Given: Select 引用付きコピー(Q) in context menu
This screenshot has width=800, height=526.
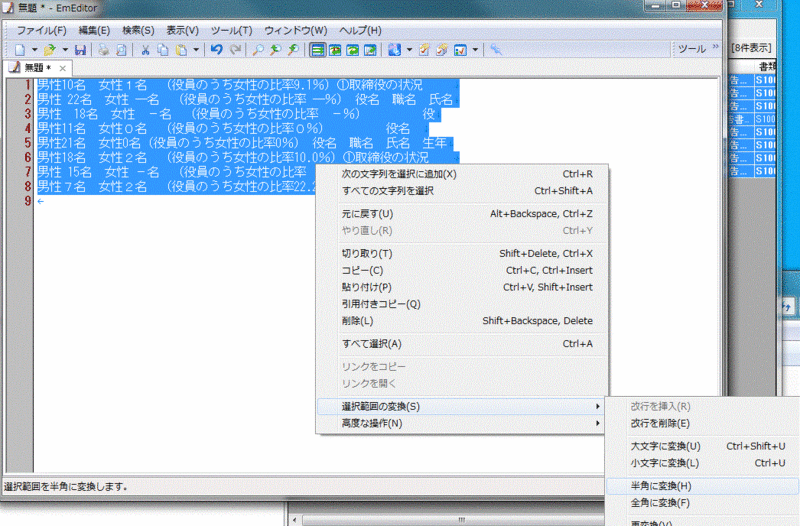Looking at the screenshot, I should (x=462, y=304).
